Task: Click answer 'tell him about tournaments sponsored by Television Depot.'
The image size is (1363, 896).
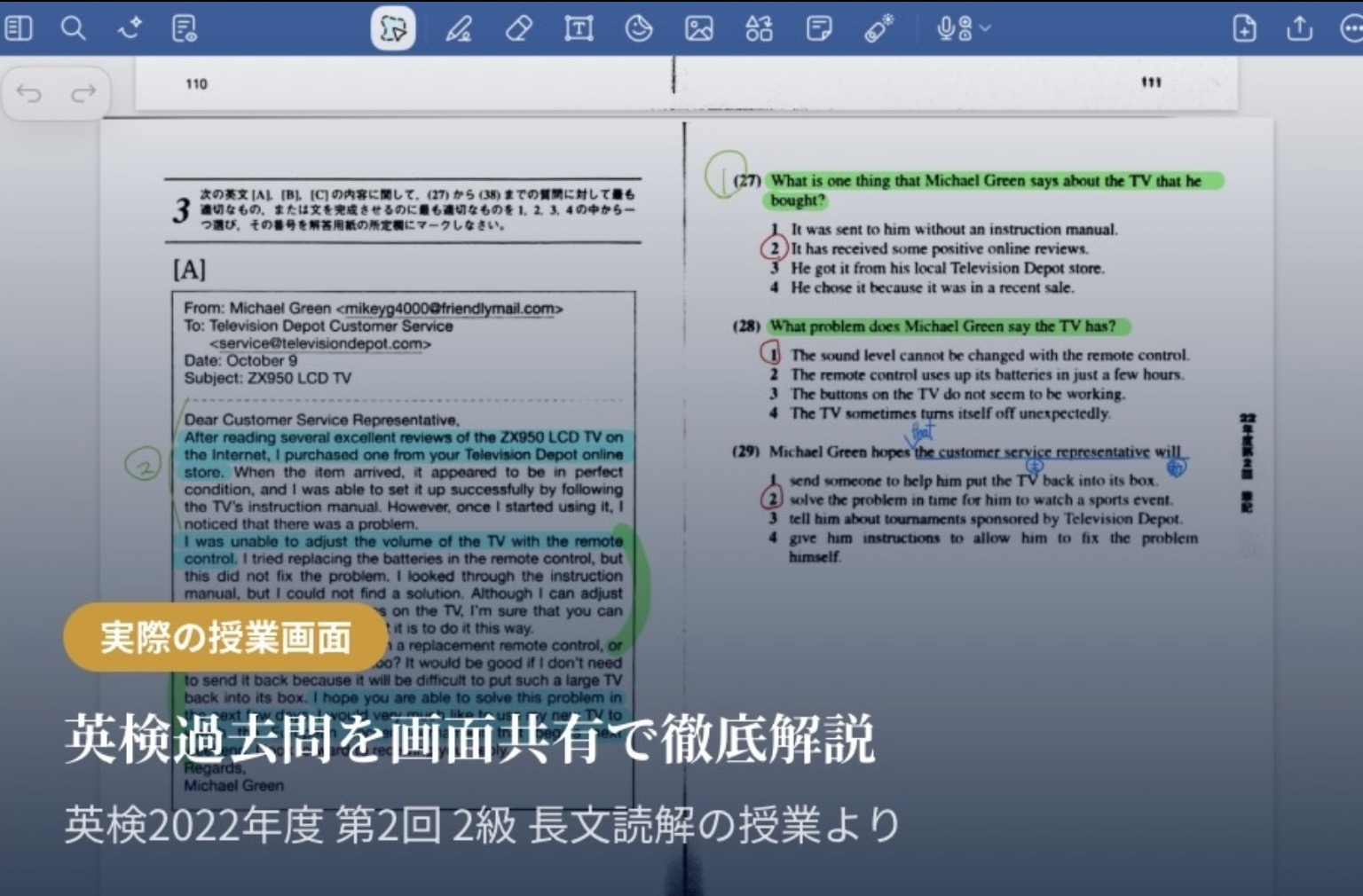Action: pos(986,519)
